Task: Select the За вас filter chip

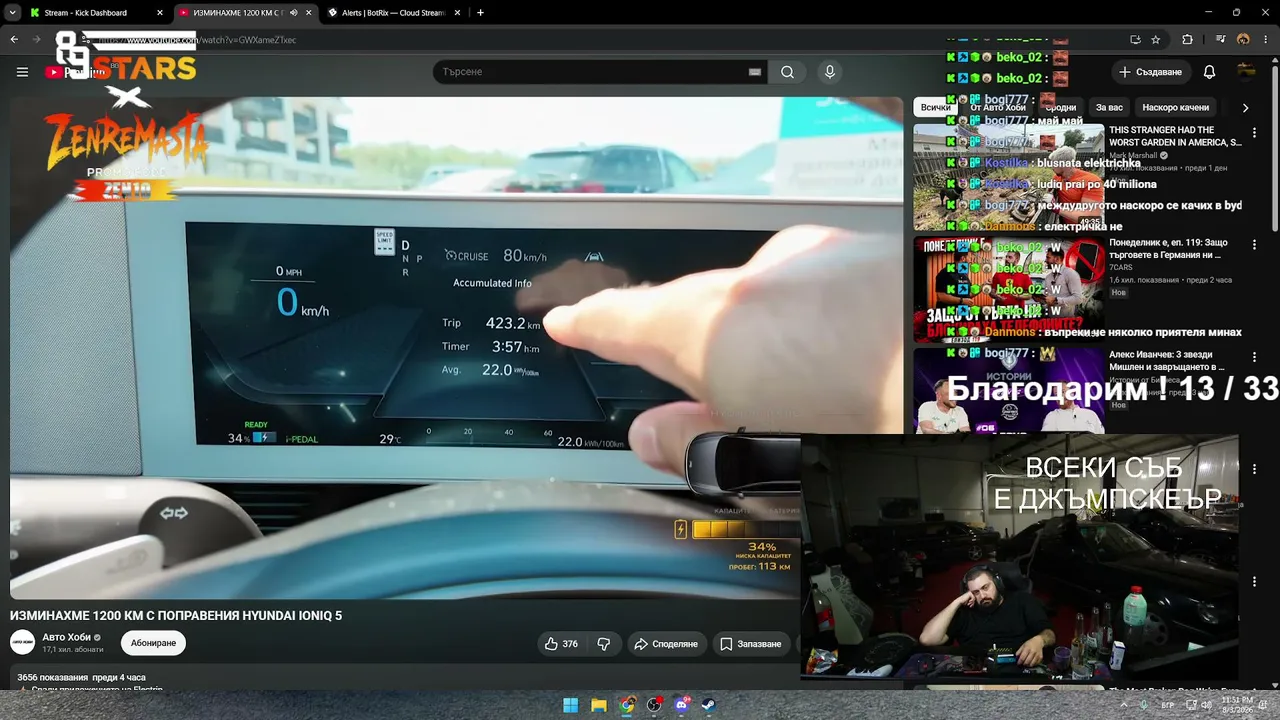Action: coord(1109,107)
